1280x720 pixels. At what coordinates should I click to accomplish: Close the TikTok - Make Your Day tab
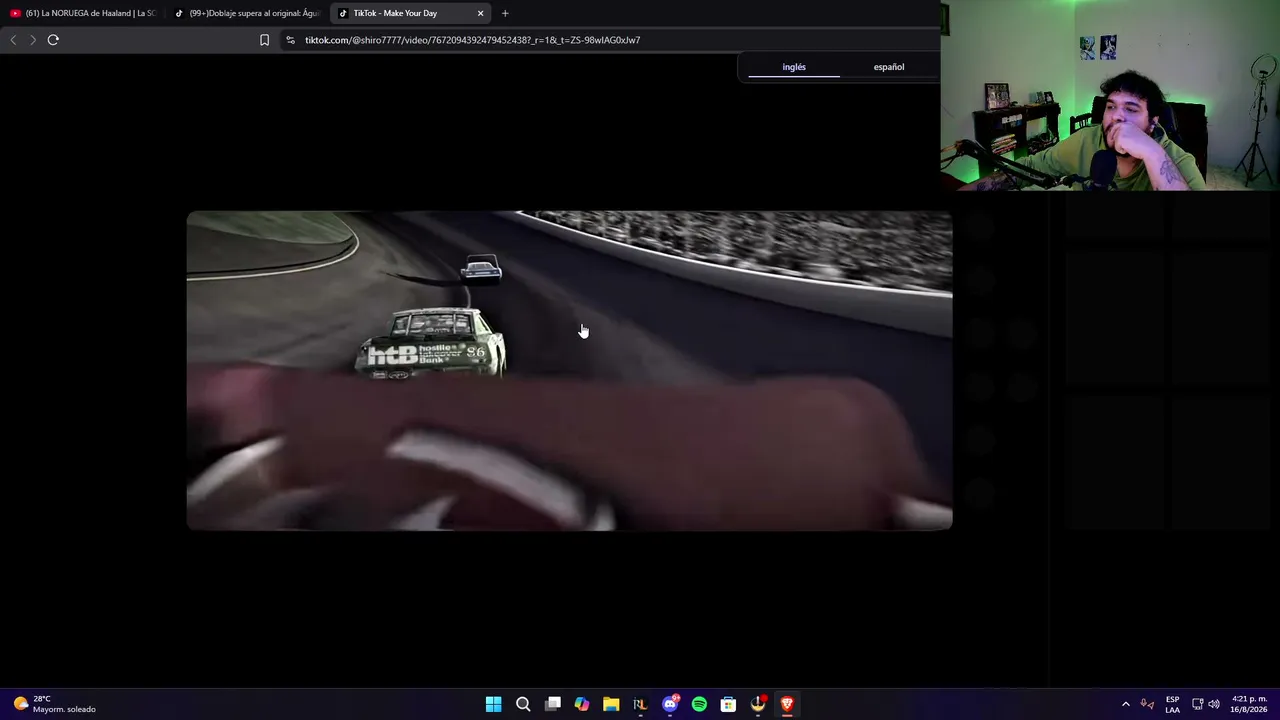(480, 13)
